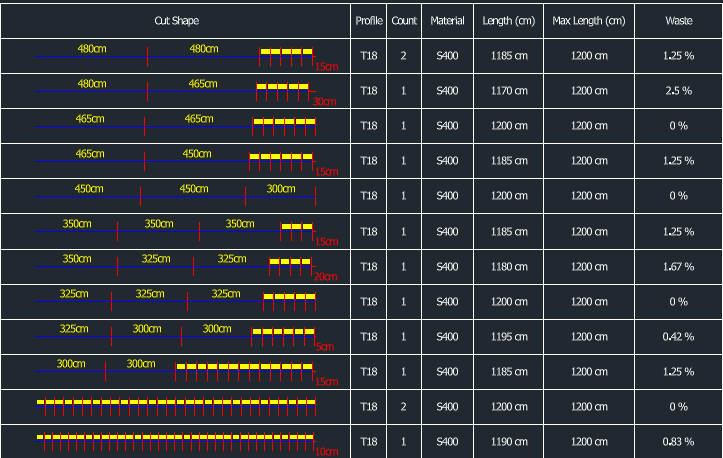Click the red 5cm leftover label

325,347
